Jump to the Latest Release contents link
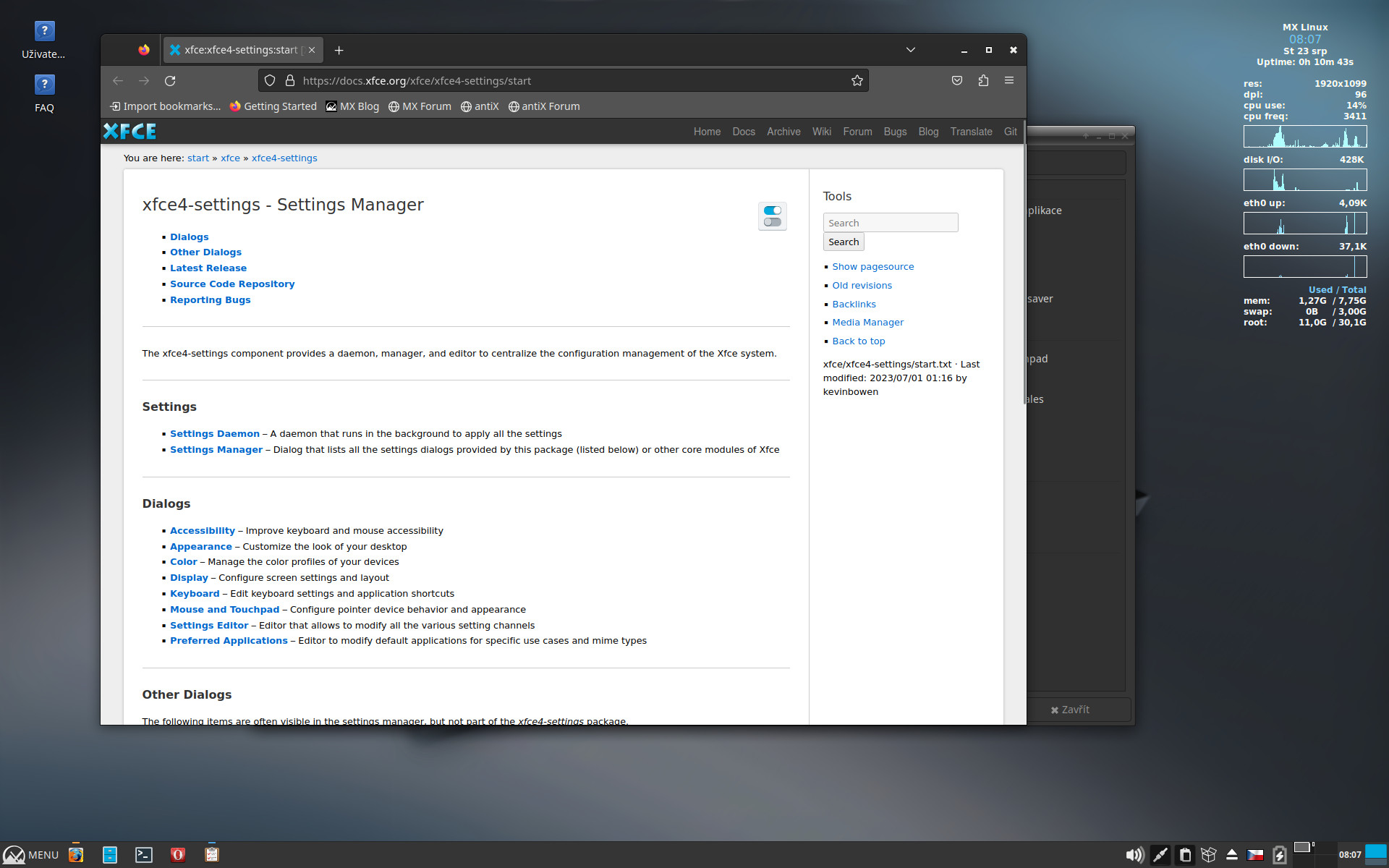This screenshot has width=1389, height=868. [208, 268]
